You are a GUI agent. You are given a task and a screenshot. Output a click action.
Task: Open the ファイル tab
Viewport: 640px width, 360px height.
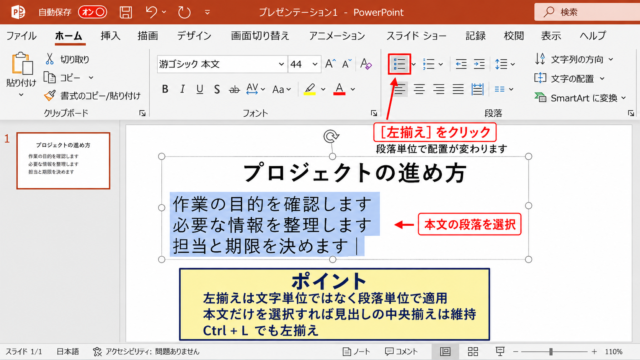pyautogui.click(x=21, y=36)
